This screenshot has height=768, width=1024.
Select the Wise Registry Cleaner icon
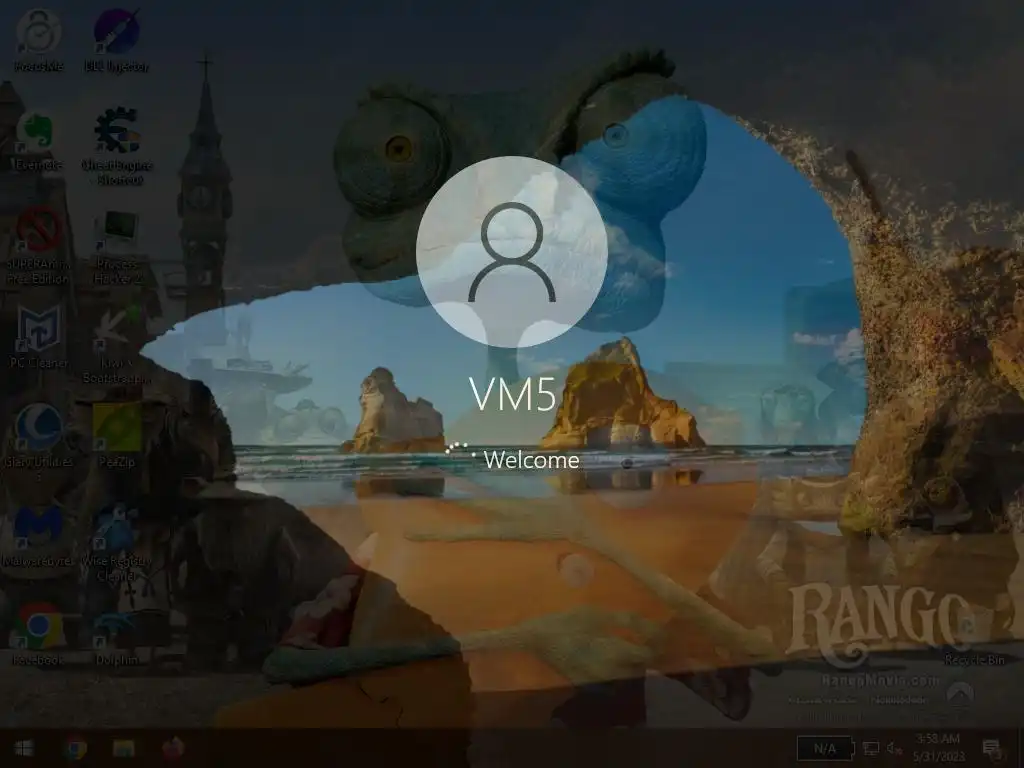pyautogui.click(x=116, y=542)
